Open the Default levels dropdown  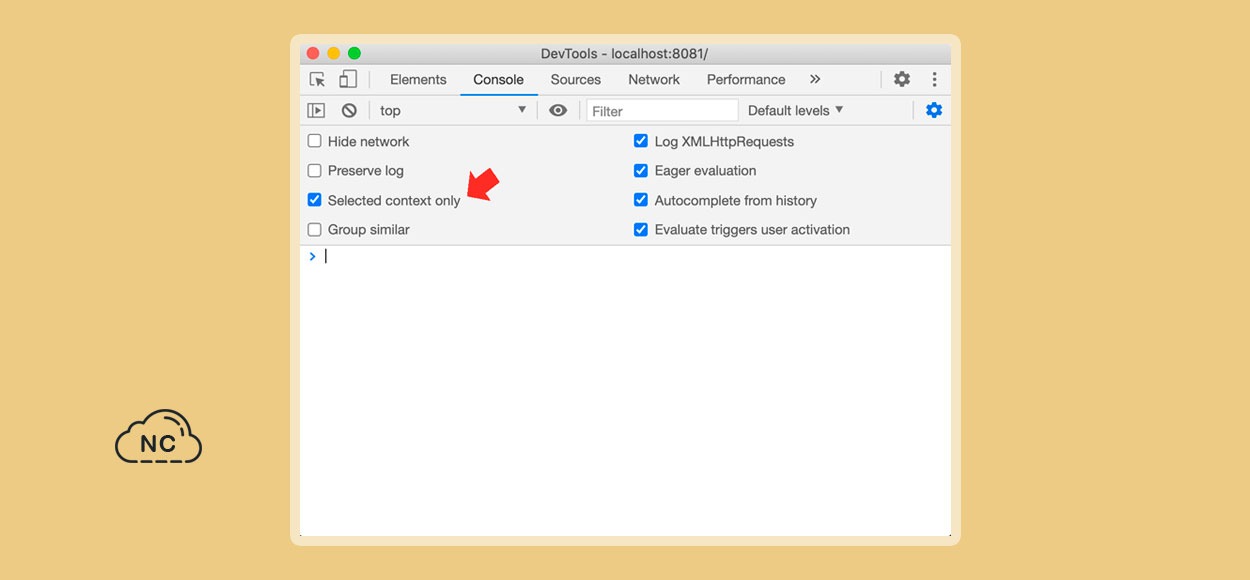click(796, 110)
